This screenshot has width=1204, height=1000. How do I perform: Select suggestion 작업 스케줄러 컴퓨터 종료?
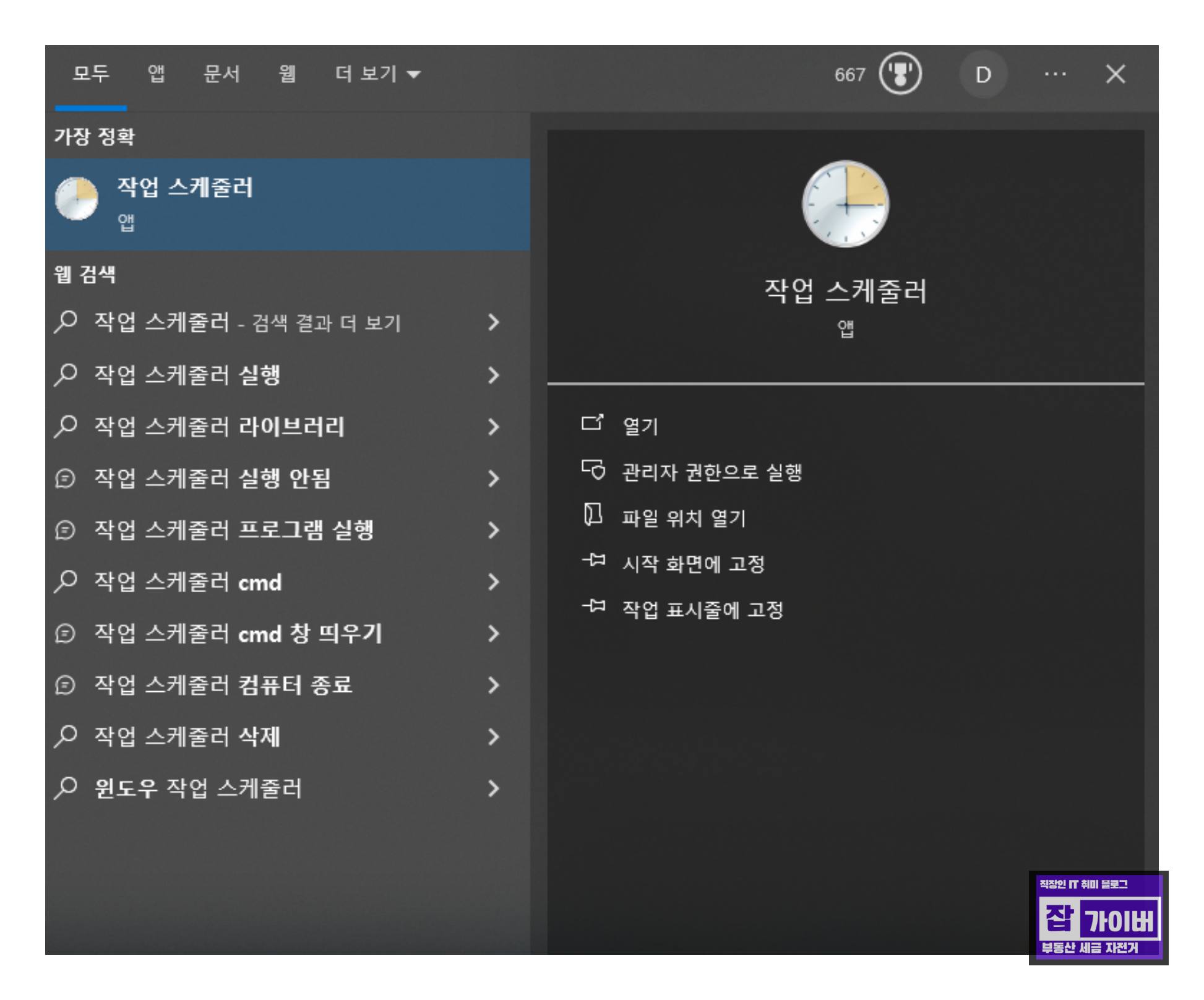[x=223, y=685]
